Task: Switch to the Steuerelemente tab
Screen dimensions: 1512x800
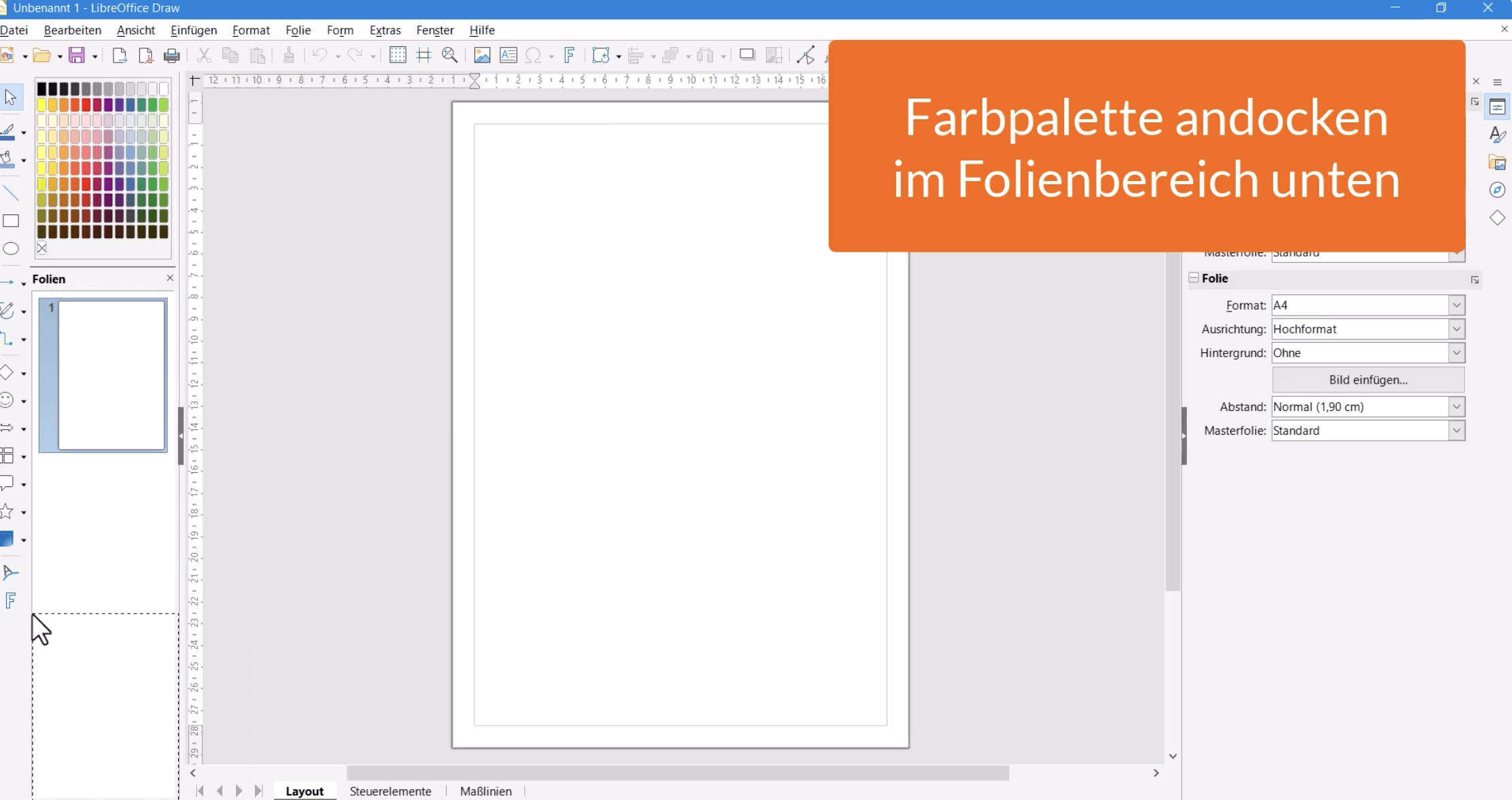Action: 391,790
